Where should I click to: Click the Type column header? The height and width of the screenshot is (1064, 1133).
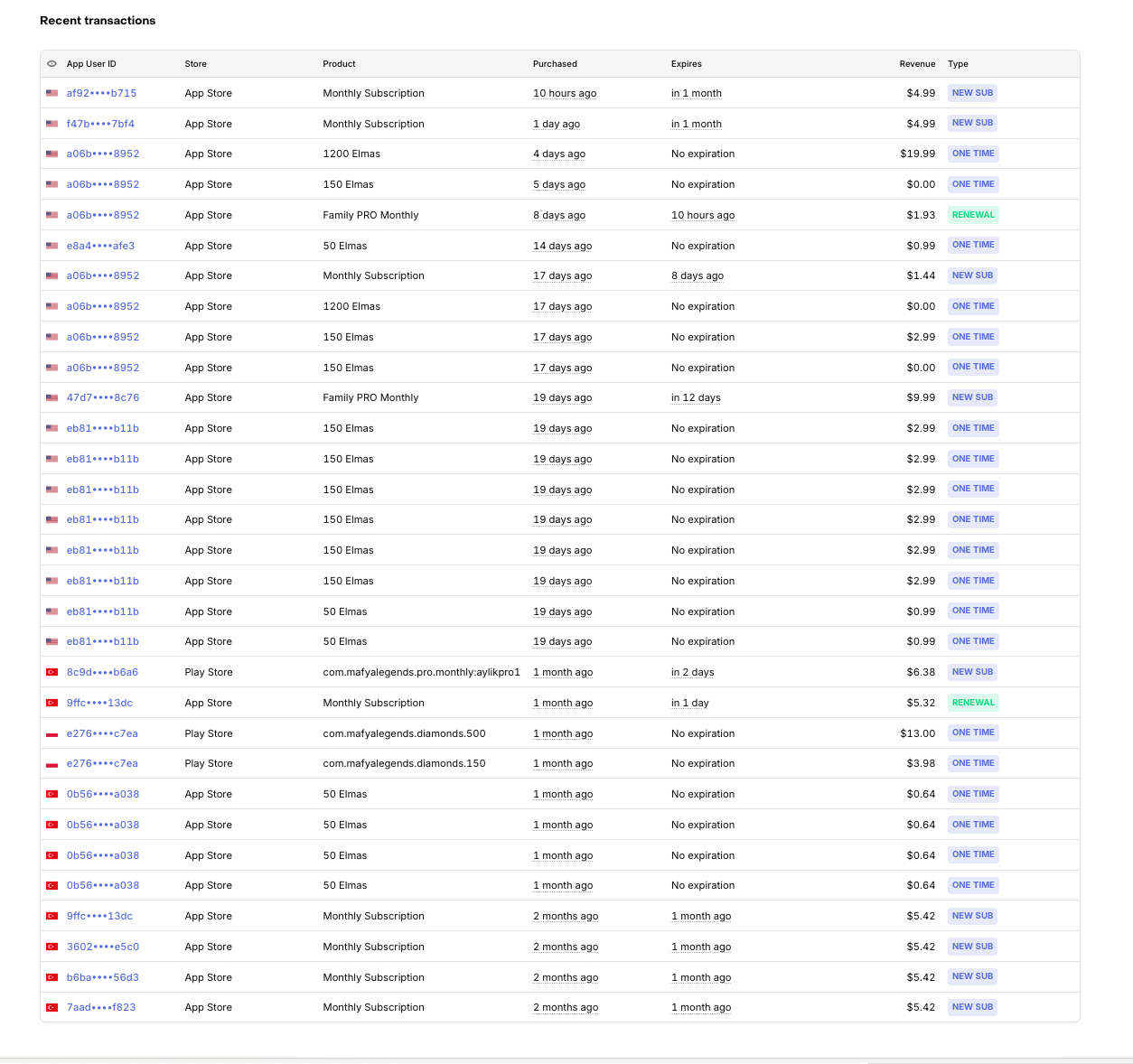[x=958, y=64]
